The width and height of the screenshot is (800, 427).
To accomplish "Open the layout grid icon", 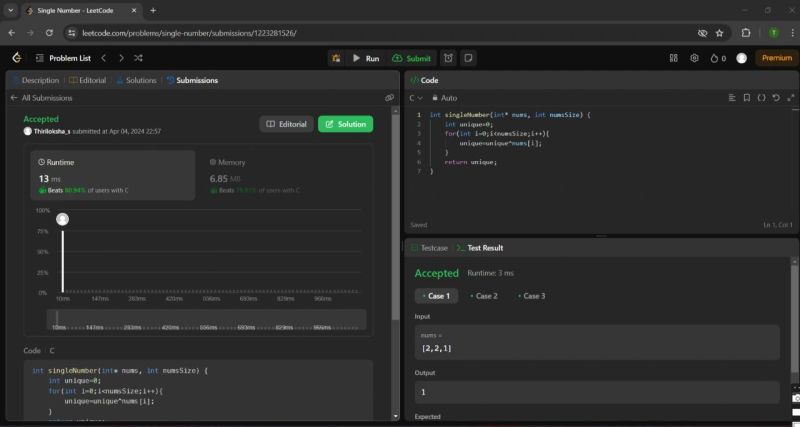I will 673,58.
